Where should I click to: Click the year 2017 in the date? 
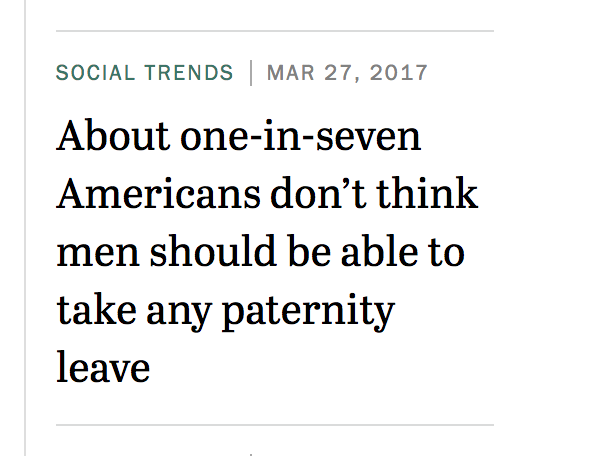click(399, 73)
